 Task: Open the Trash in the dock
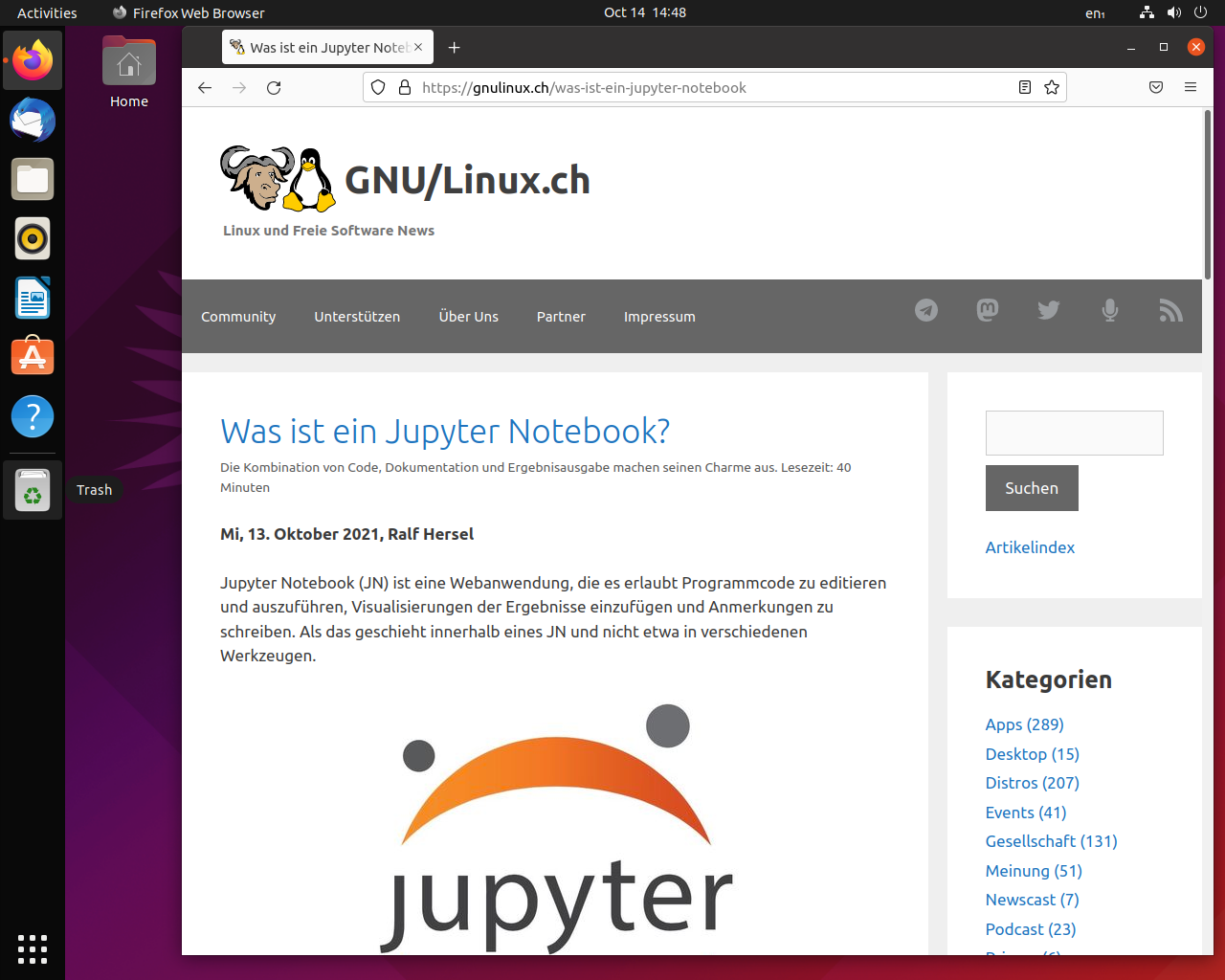click(x=33, y=490)
